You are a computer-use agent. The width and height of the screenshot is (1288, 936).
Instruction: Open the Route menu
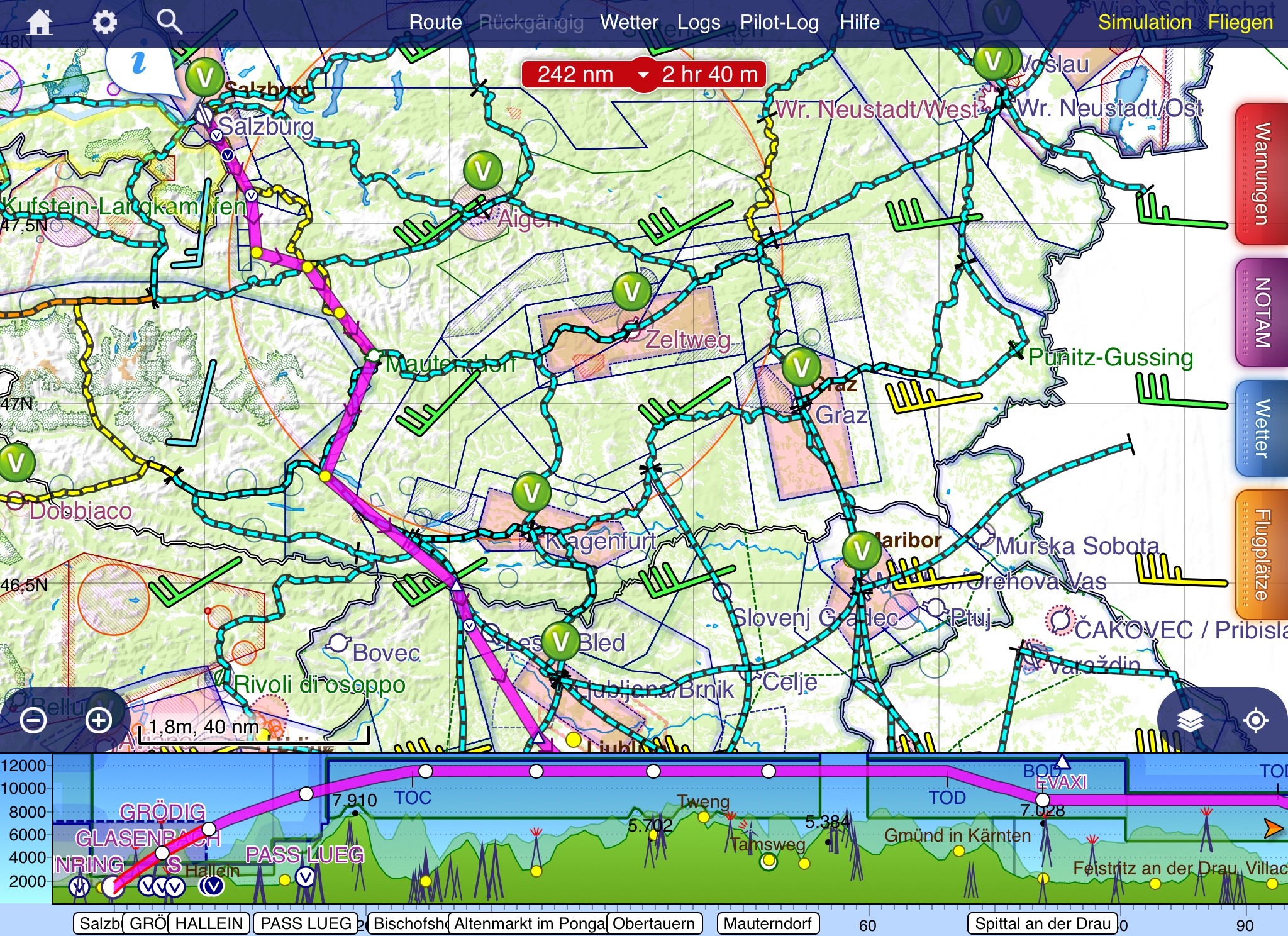435,23
